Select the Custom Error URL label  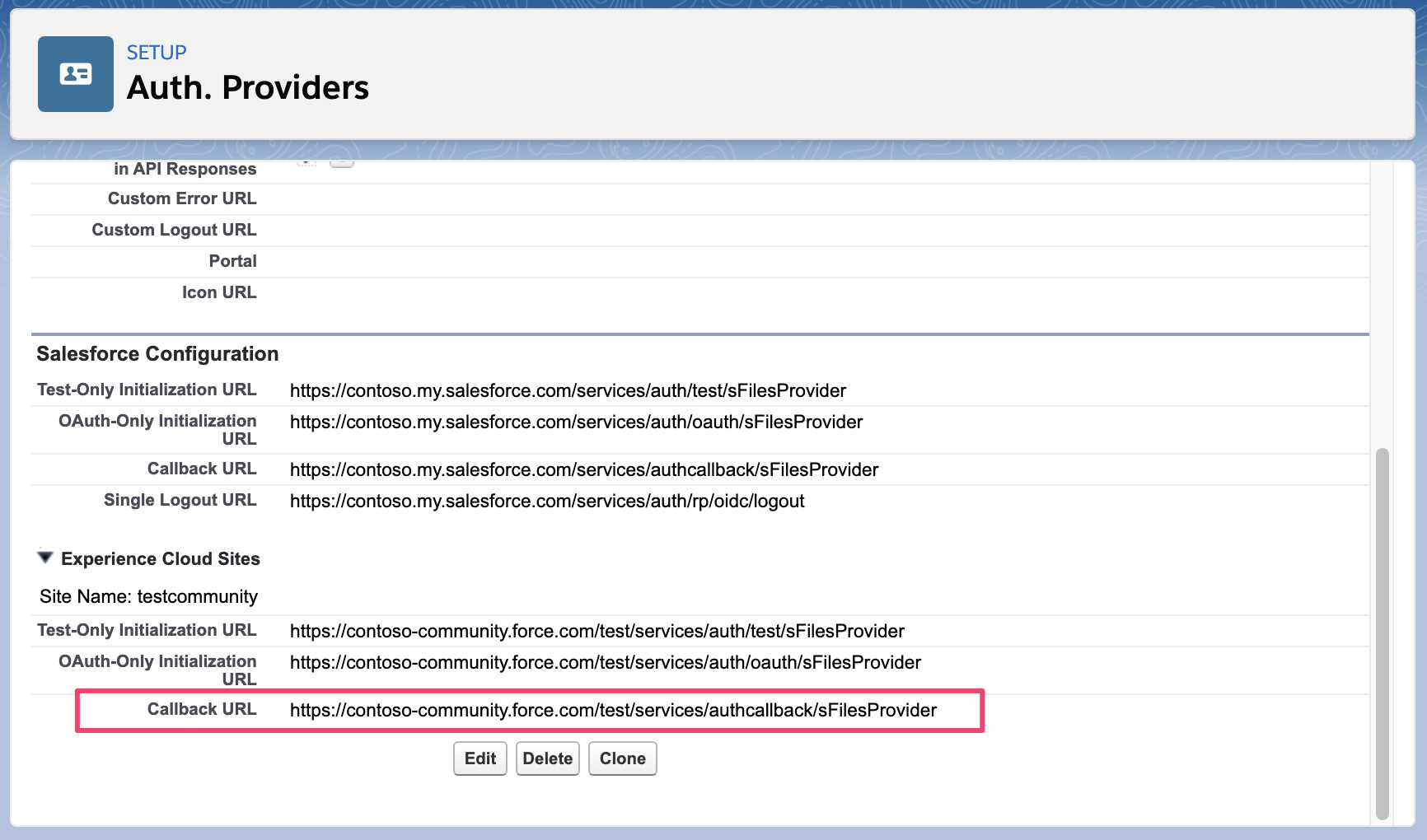coord(182,198)
